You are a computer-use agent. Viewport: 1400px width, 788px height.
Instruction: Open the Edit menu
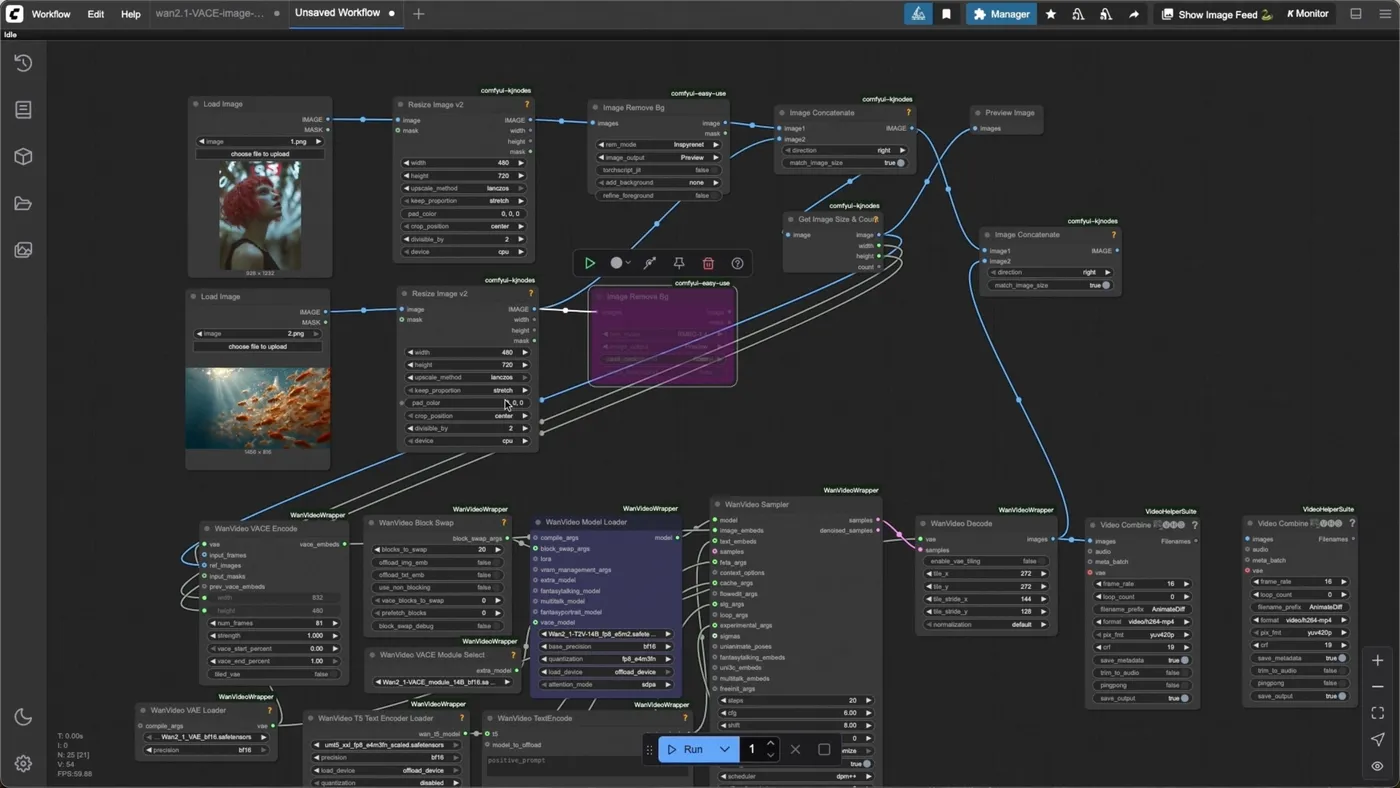coord(95,14)
